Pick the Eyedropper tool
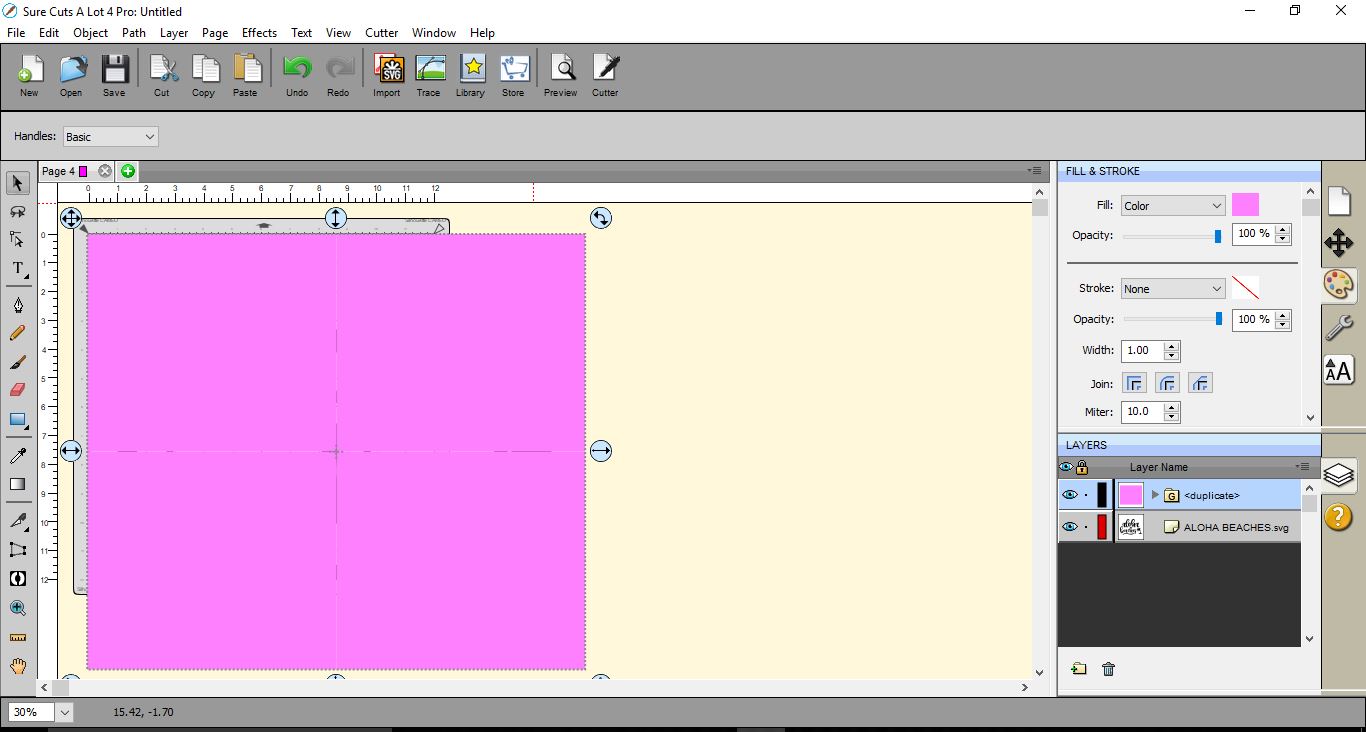Screen dimensions: 1366x732 click(x=18, y=456)
